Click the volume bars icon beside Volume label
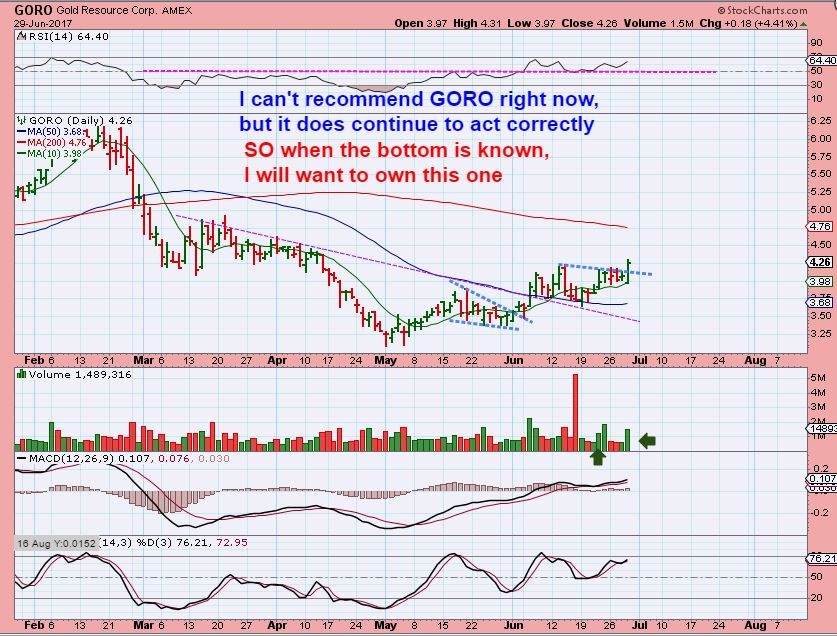The image size is (837, 636). tap(21, 374)
